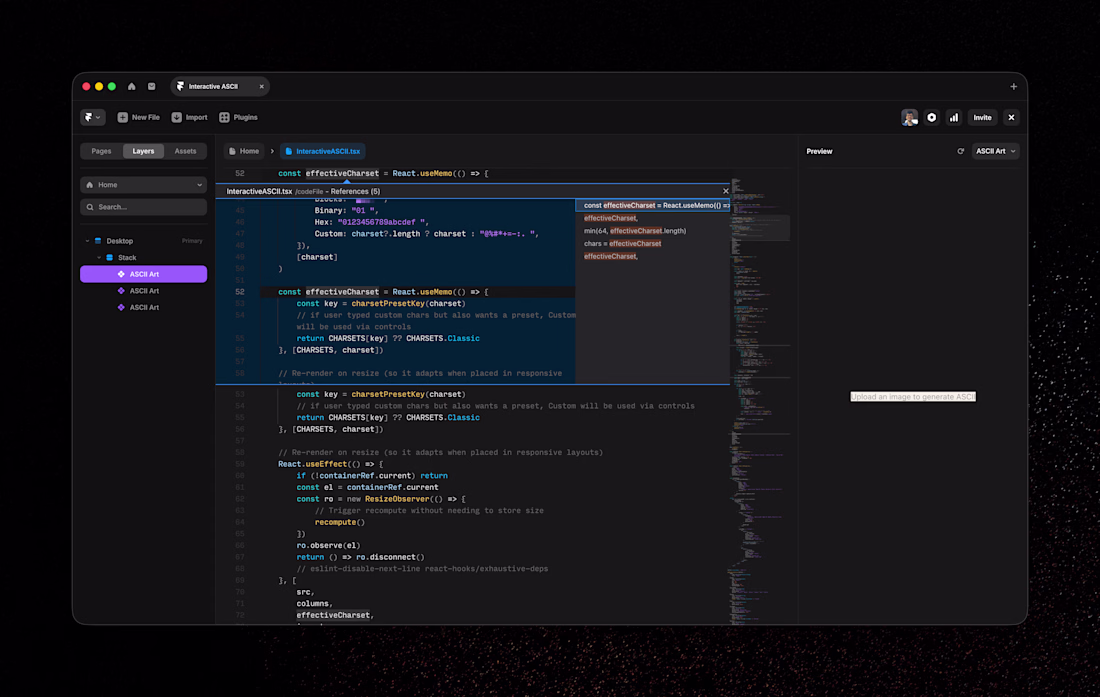Select the third ASCII Art layer
This screenshot has height=697, width=1100.
(143, 307)
